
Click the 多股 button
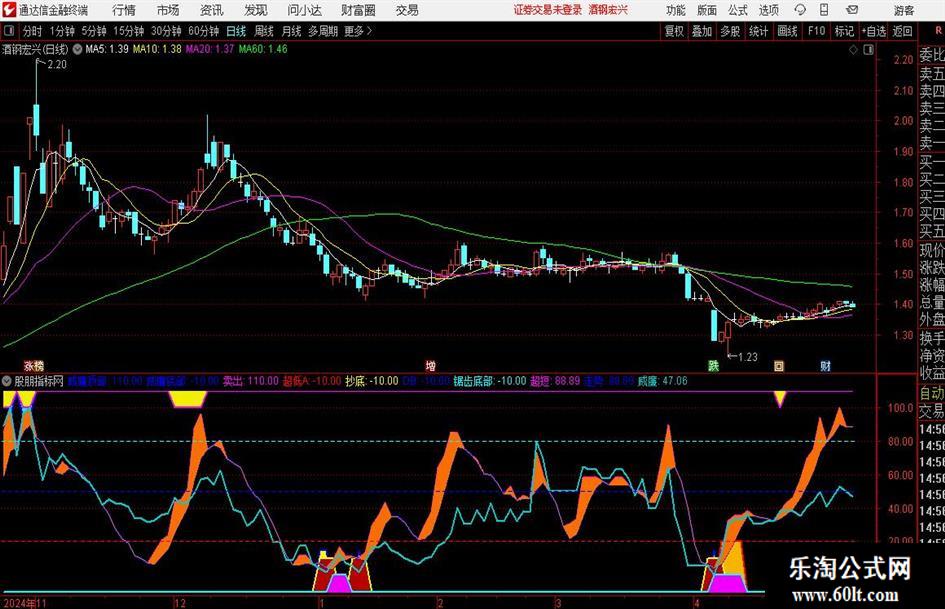tap(730, 31)
